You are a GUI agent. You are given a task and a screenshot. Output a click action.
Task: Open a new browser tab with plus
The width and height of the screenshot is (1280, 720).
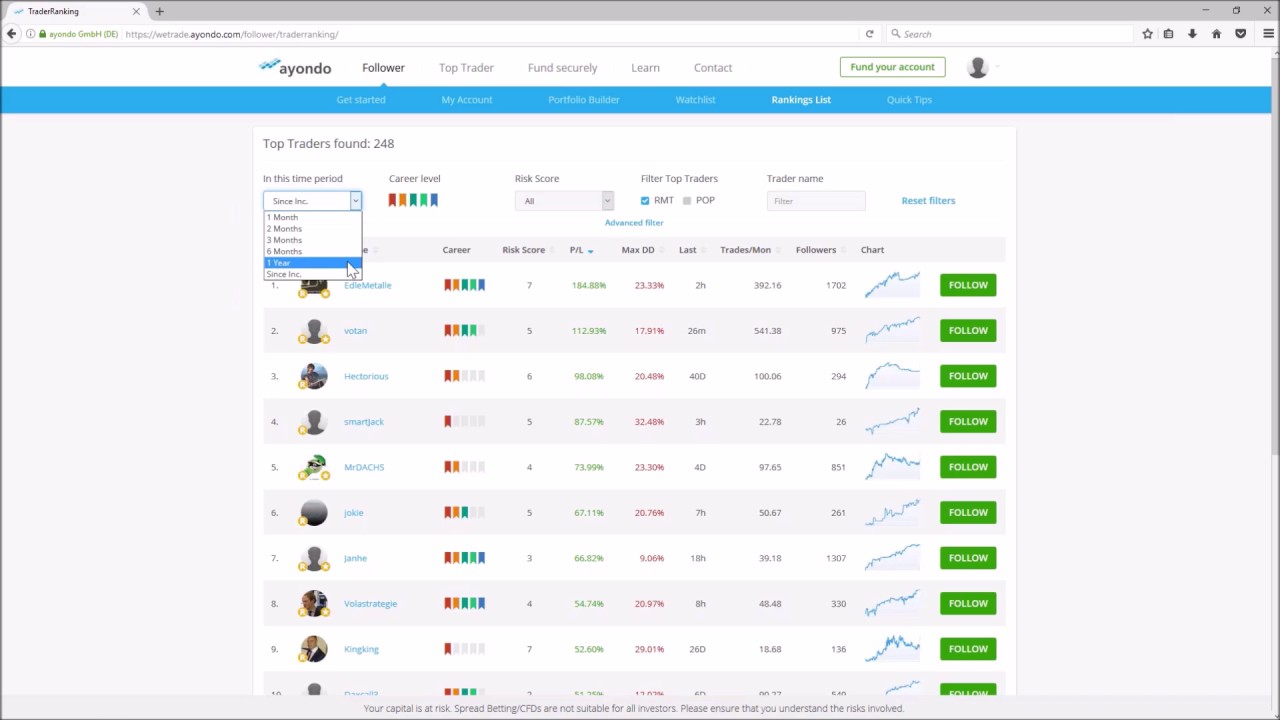pos(159,11)
